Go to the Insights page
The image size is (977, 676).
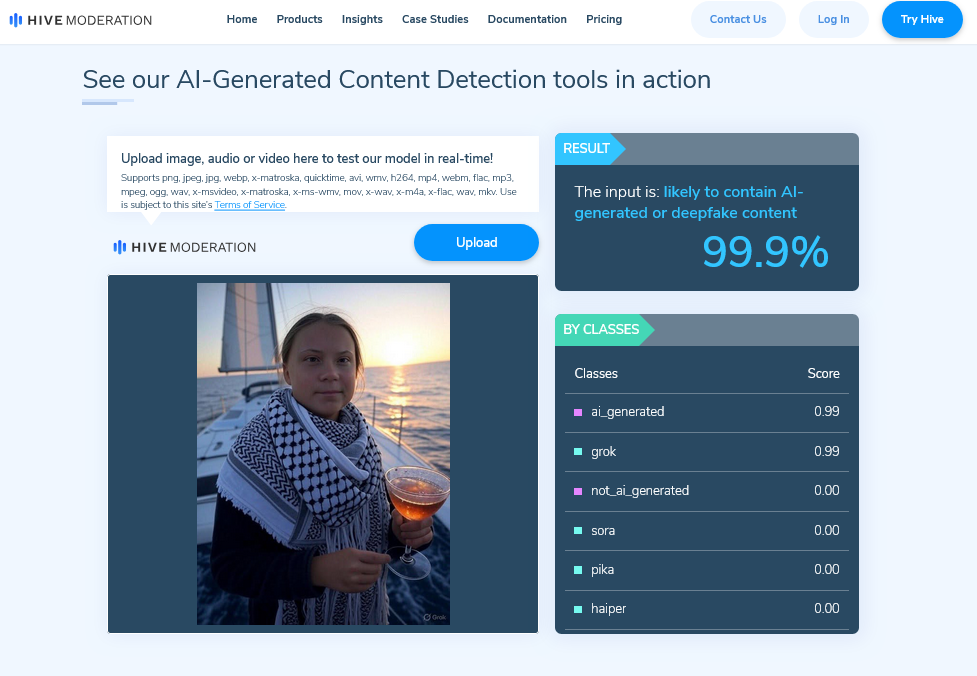362,19
